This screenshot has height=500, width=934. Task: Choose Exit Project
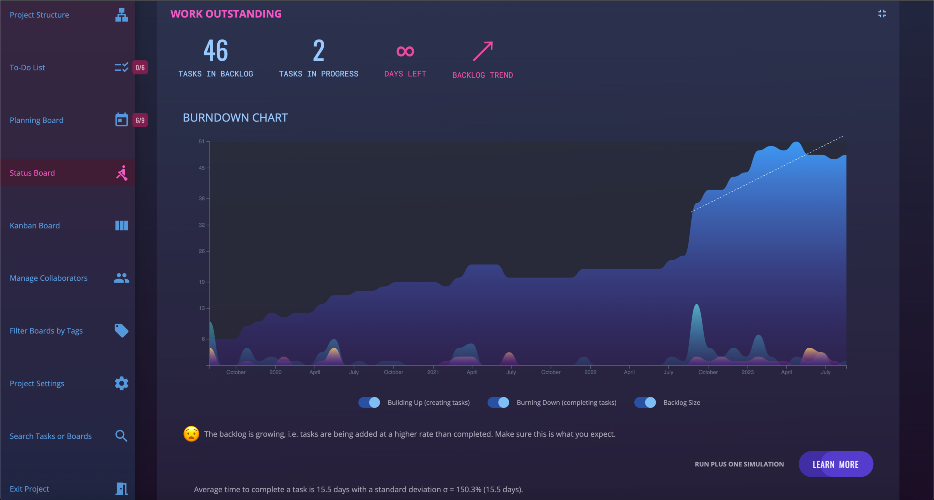point(29,489)
